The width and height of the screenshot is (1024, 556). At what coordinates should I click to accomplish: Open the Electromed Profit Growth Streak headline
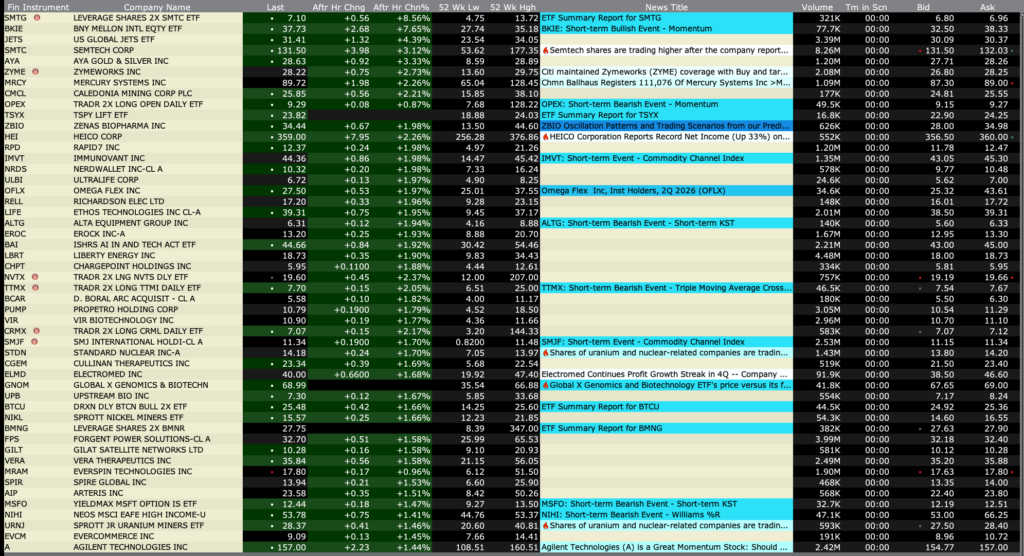pos(665,374)
